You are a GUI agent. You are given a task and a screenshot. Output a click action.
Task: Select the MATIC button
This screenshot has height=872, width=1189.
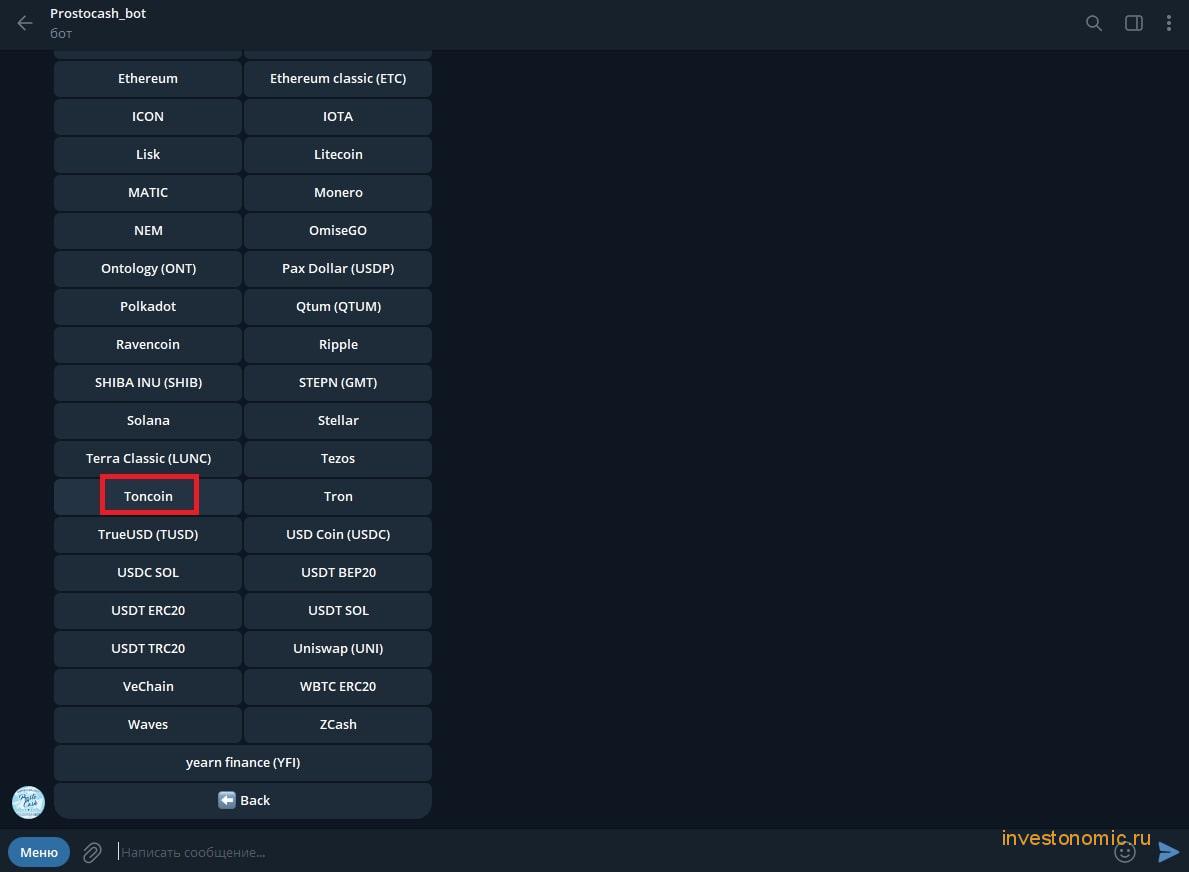pyautogui.click(x=148, y=193)
